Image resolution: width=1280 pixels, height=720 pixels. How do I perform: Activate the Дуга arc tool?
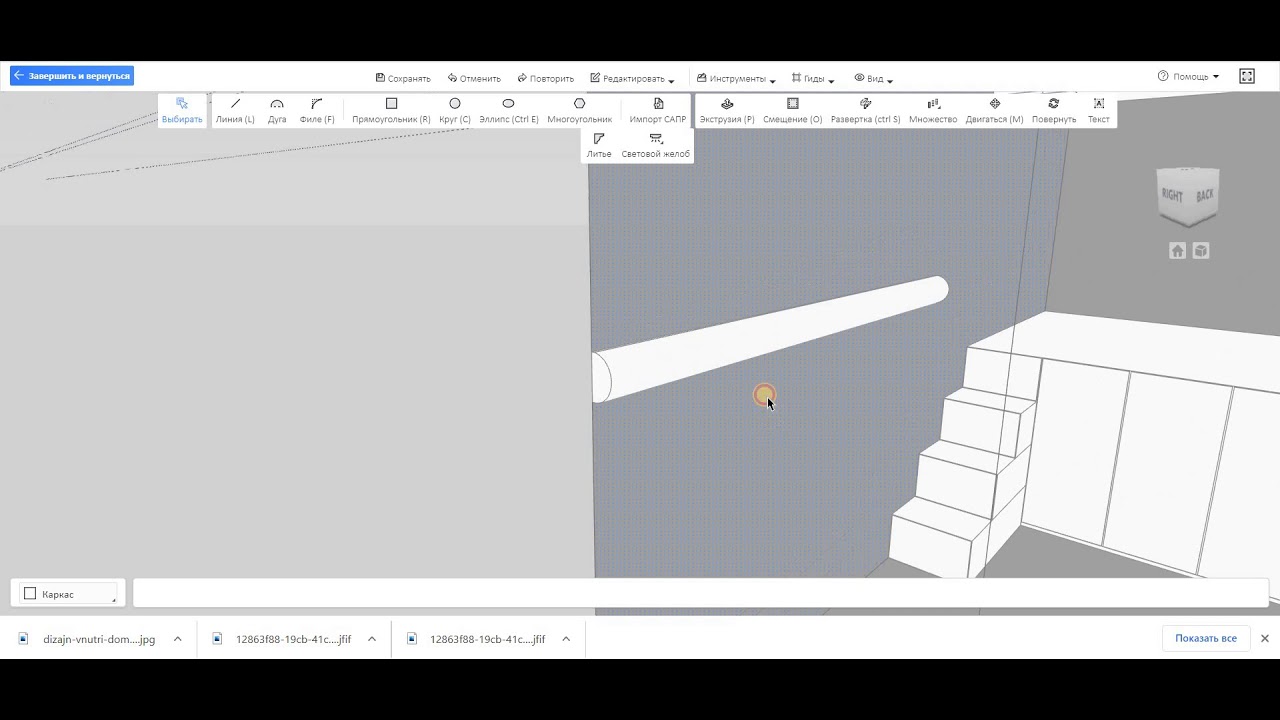(x=277, y=110)
